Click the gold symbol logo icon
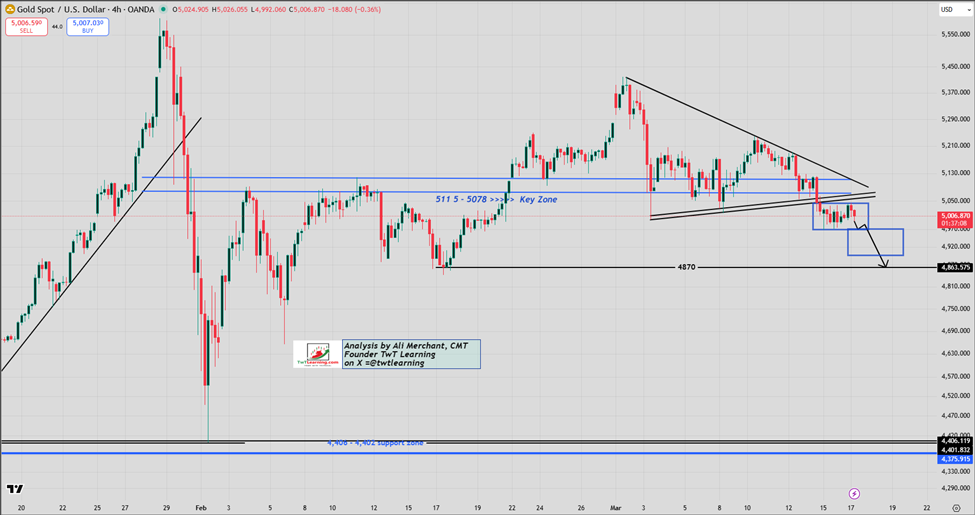The width and height of the screenshot is (975, 515). 10,9
